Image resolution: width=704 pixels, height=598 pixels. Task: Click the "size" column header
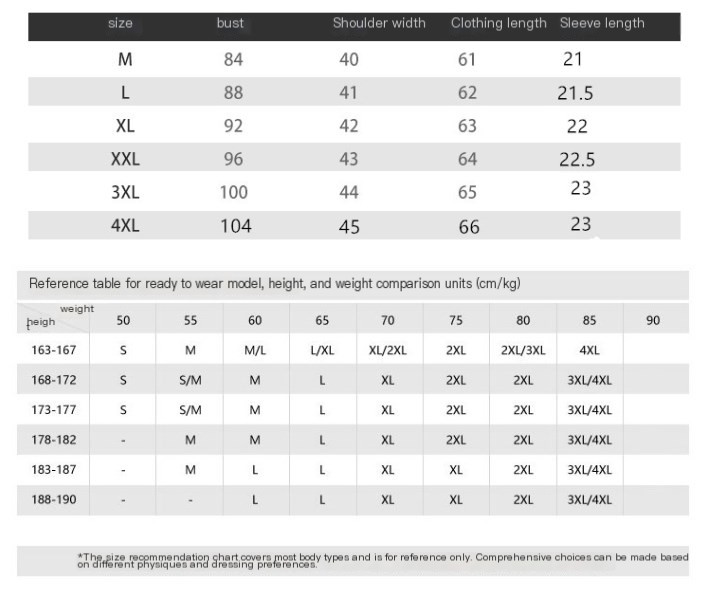(120, 23)
